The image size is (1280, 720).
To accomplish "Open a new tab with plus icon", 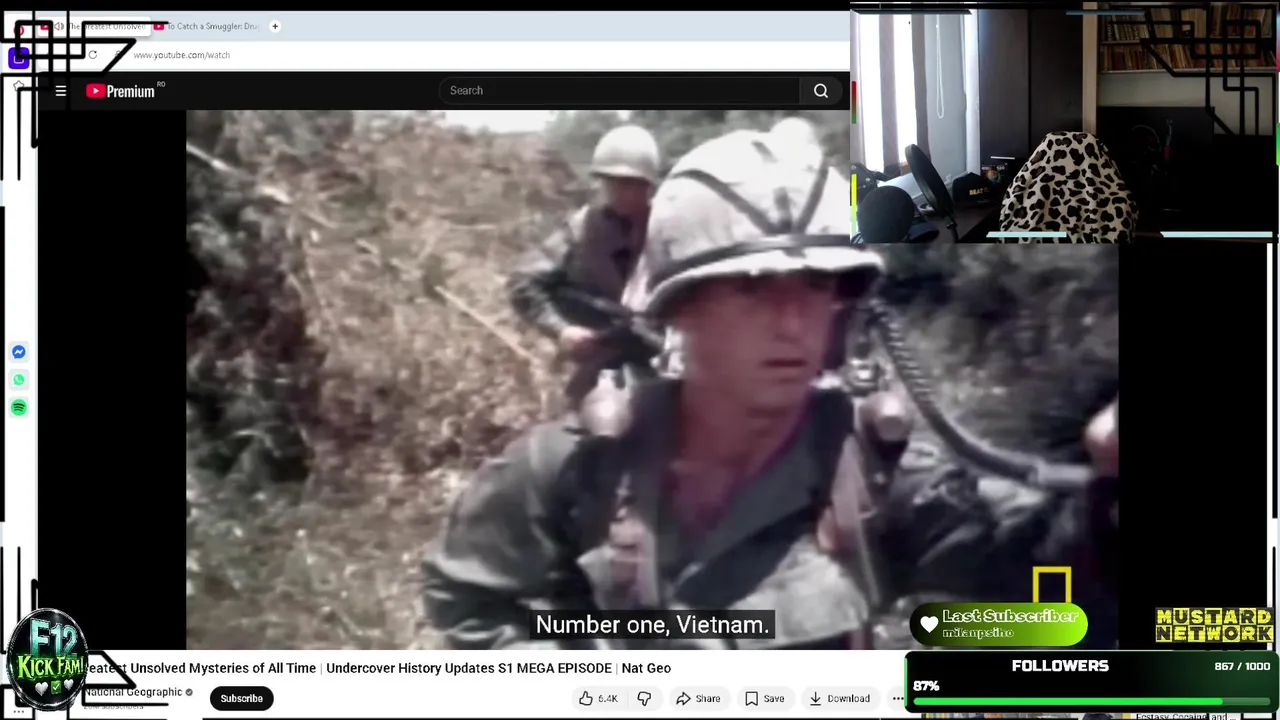I will click(x=275, y=26).
